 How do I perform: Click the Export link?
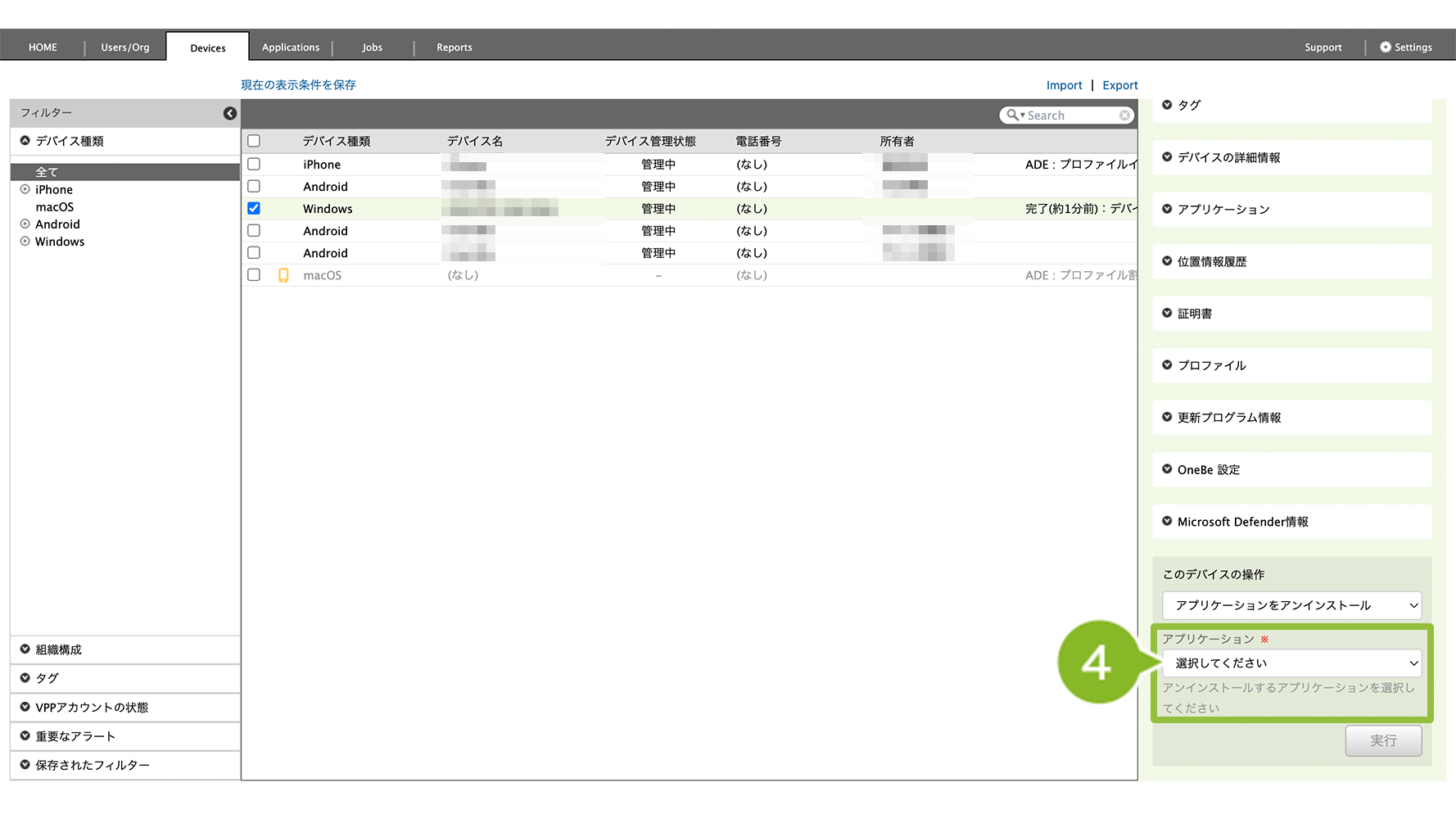click(x=1119, y=85)
